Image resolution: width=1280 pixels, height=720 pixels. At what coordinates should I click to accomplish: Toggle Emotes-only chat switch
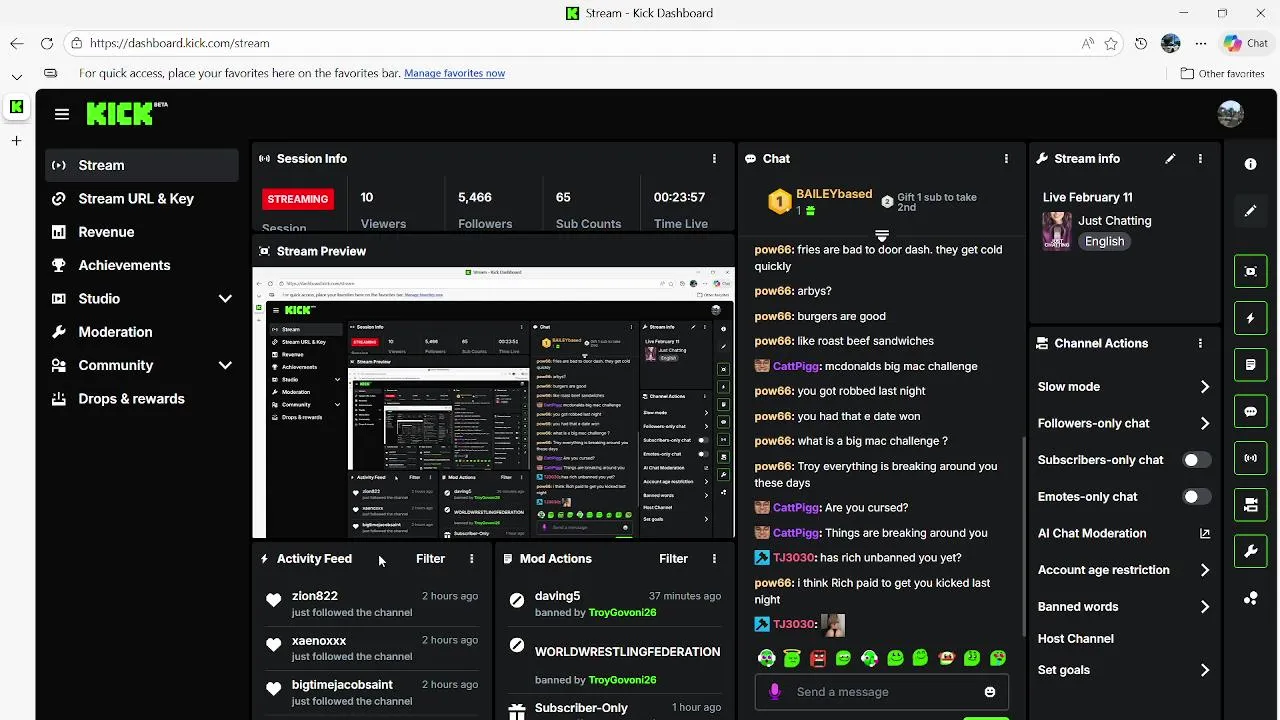click(x=1197, y=497)
